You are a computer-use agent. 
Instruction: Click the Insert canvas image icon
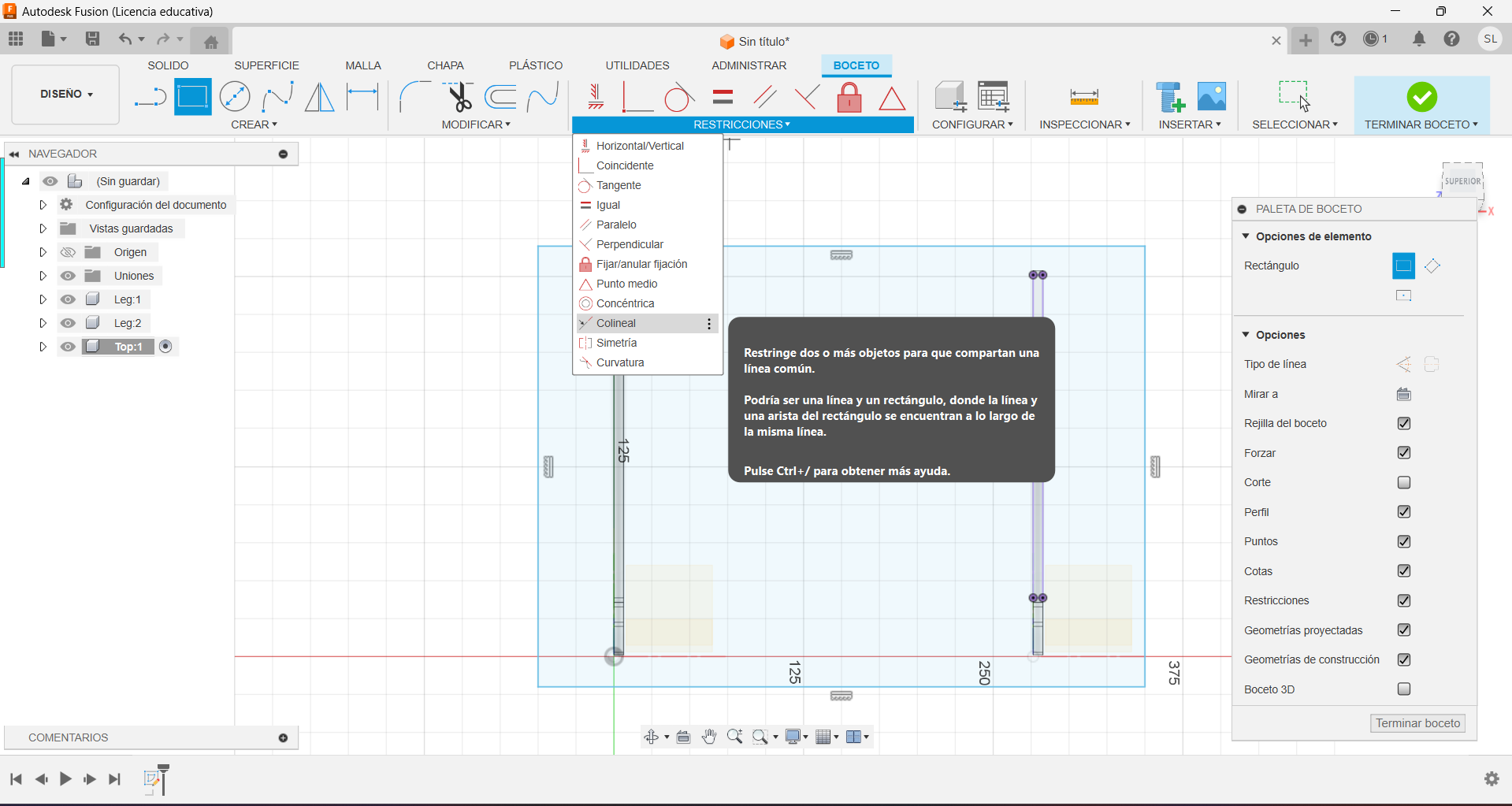point(1212,98)
